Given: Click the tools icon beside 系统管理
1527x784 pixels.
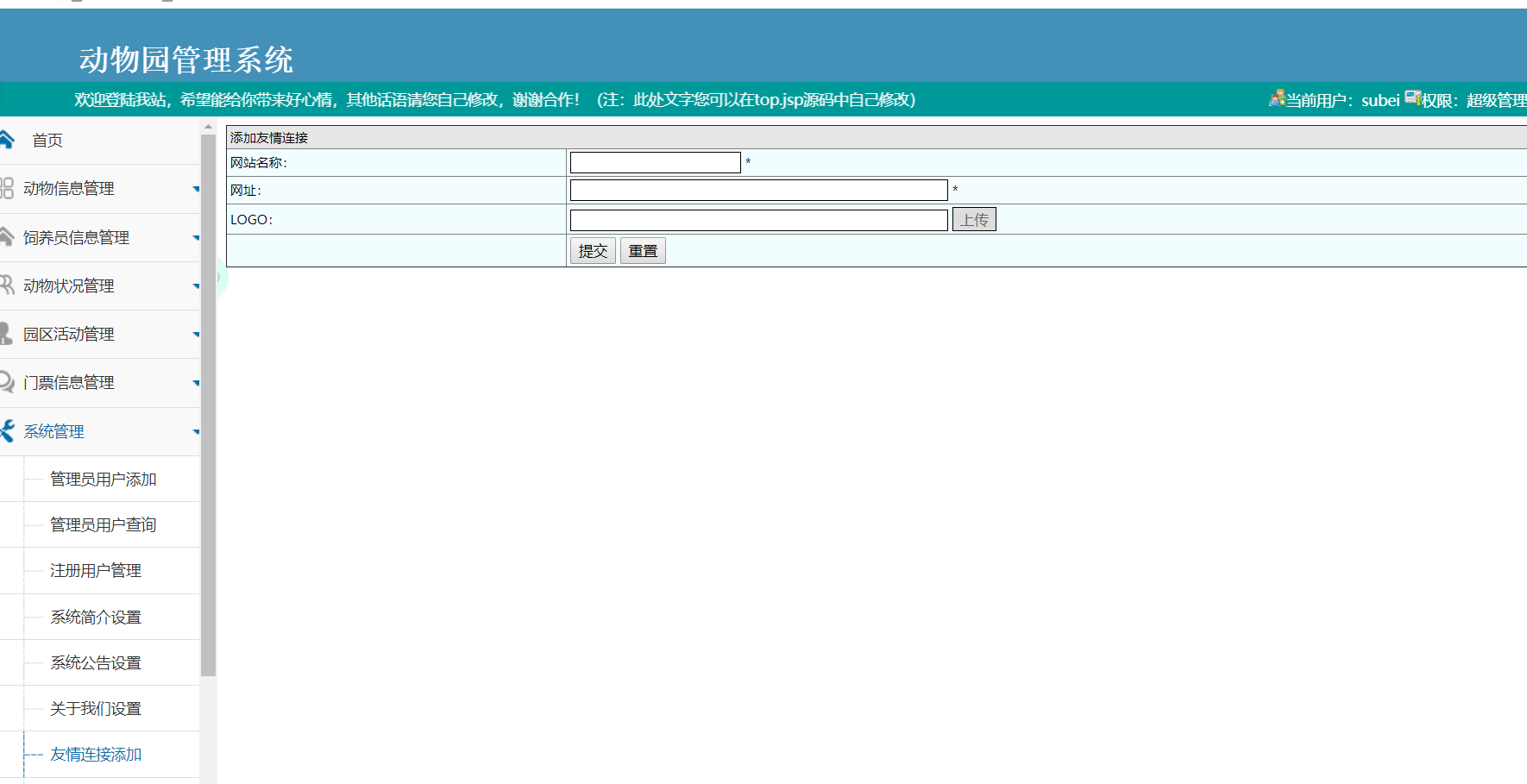Looking at the screenshot, I should click(7, 430).
